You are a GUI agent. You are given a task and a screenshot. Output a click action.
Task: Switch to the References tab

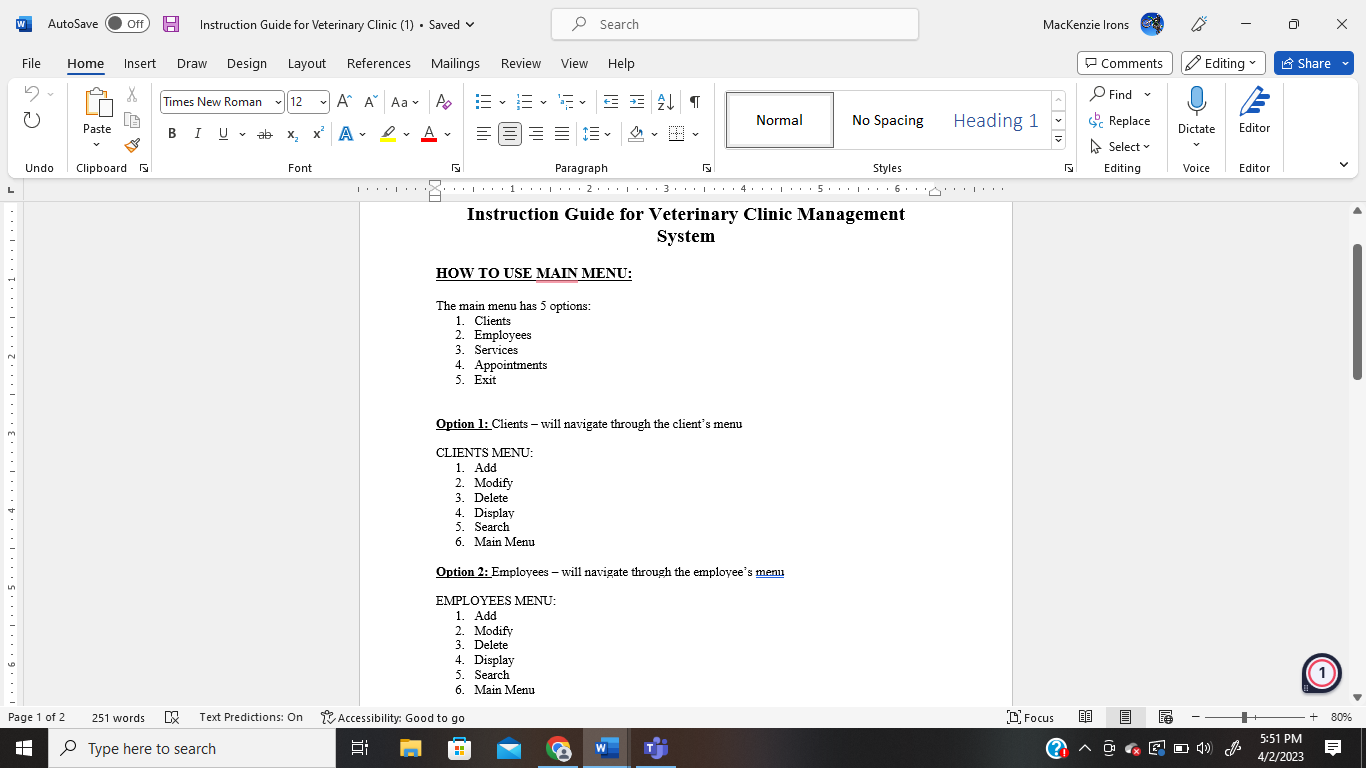tap(378, 63)
